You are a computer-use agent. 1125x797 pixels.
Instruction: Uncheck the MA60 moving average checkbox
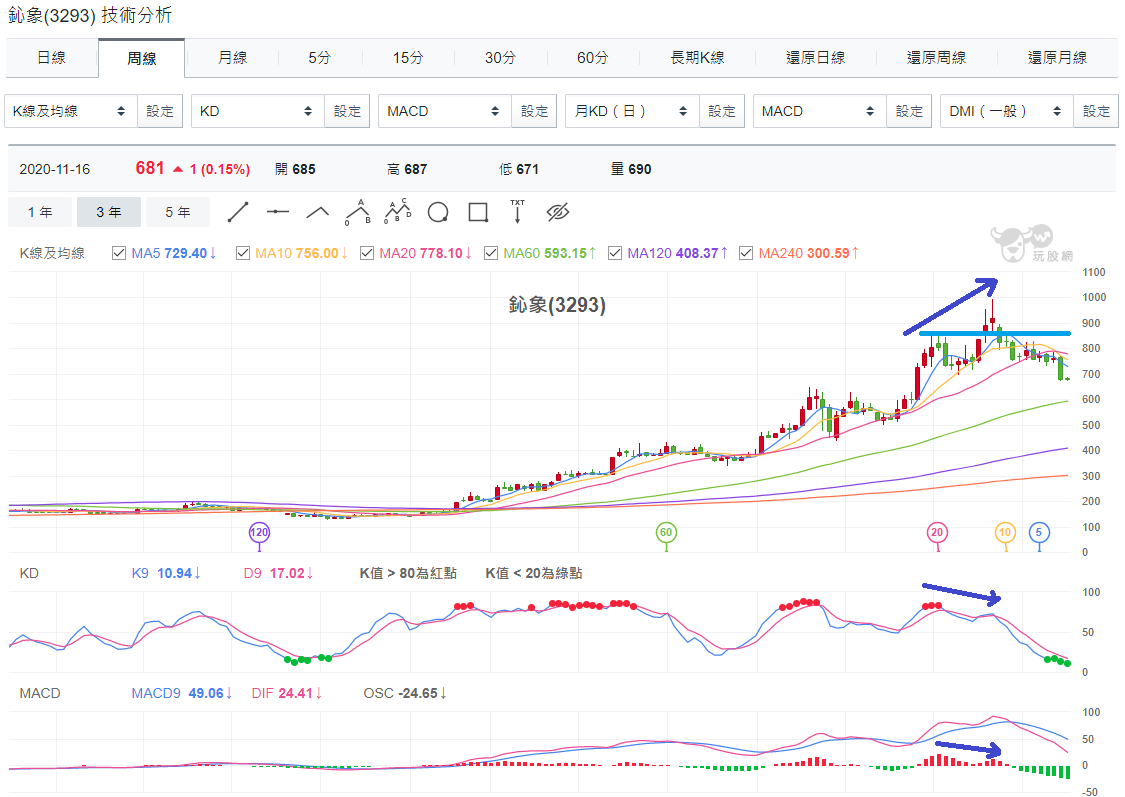(x=491, y=253)
